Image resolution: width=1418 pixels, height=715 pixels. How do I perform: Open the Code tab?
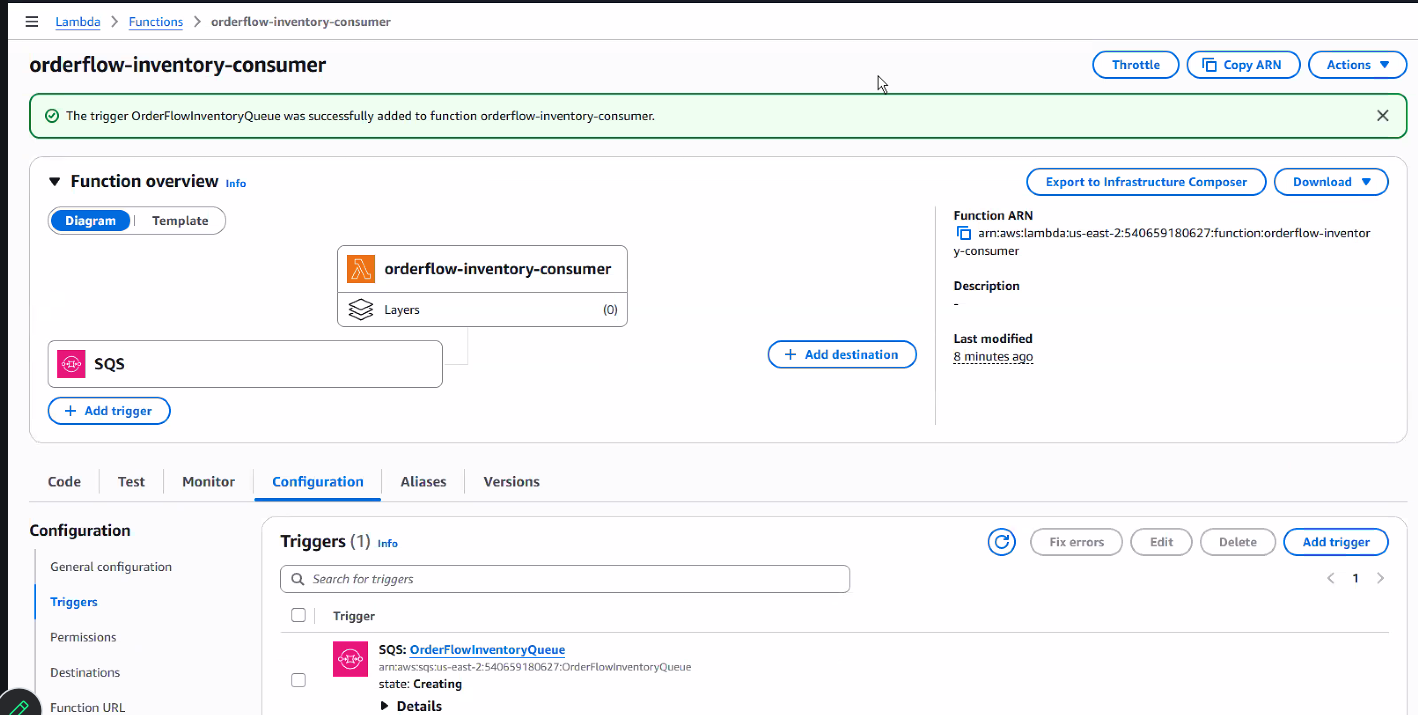[x=64, y=482]
